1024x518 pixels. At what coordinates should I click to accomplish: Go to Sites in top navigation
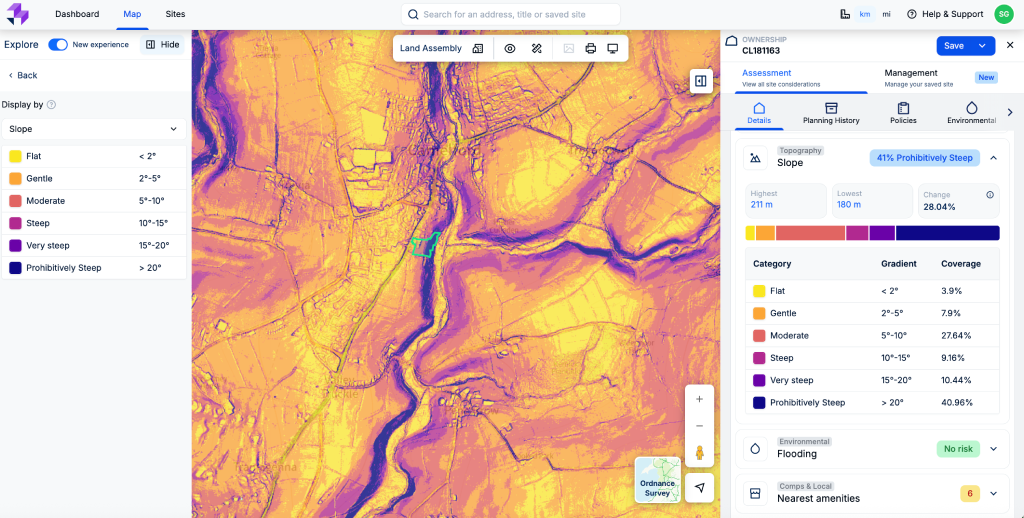click(x=176, y=14)
